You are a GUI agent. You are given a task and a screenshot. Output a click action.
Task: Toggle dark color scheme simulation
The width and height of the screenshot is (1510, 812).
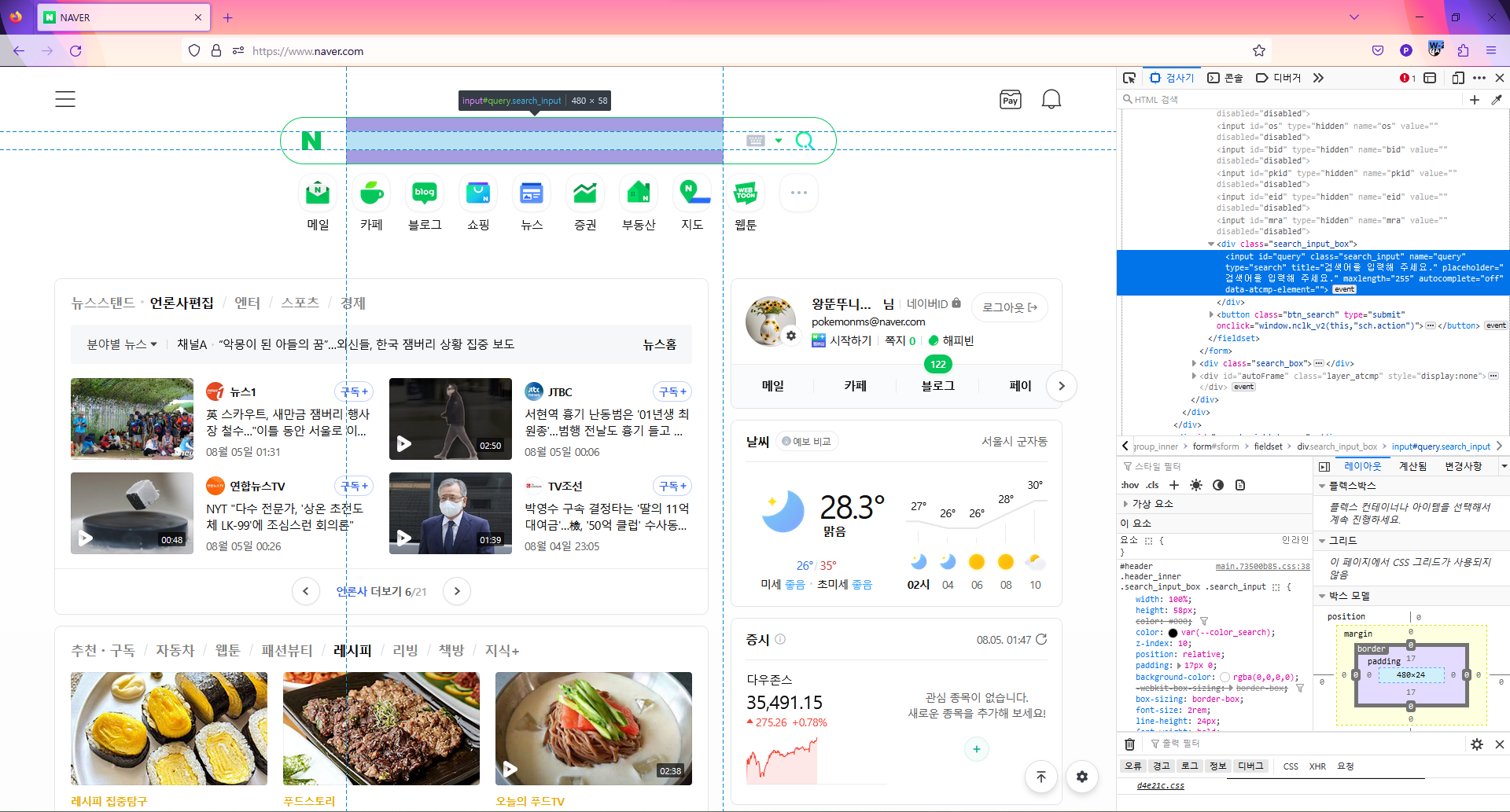(x=1218, y=485)
